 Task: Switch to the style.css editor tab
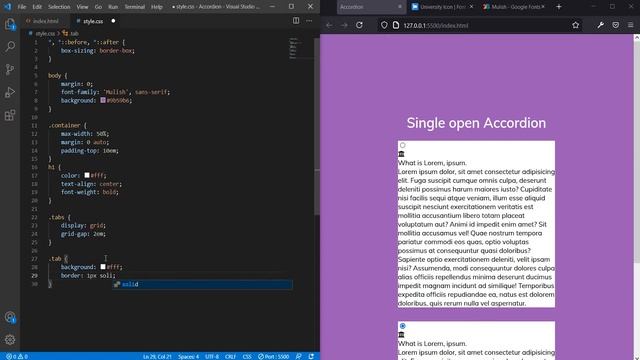point(96,21)
